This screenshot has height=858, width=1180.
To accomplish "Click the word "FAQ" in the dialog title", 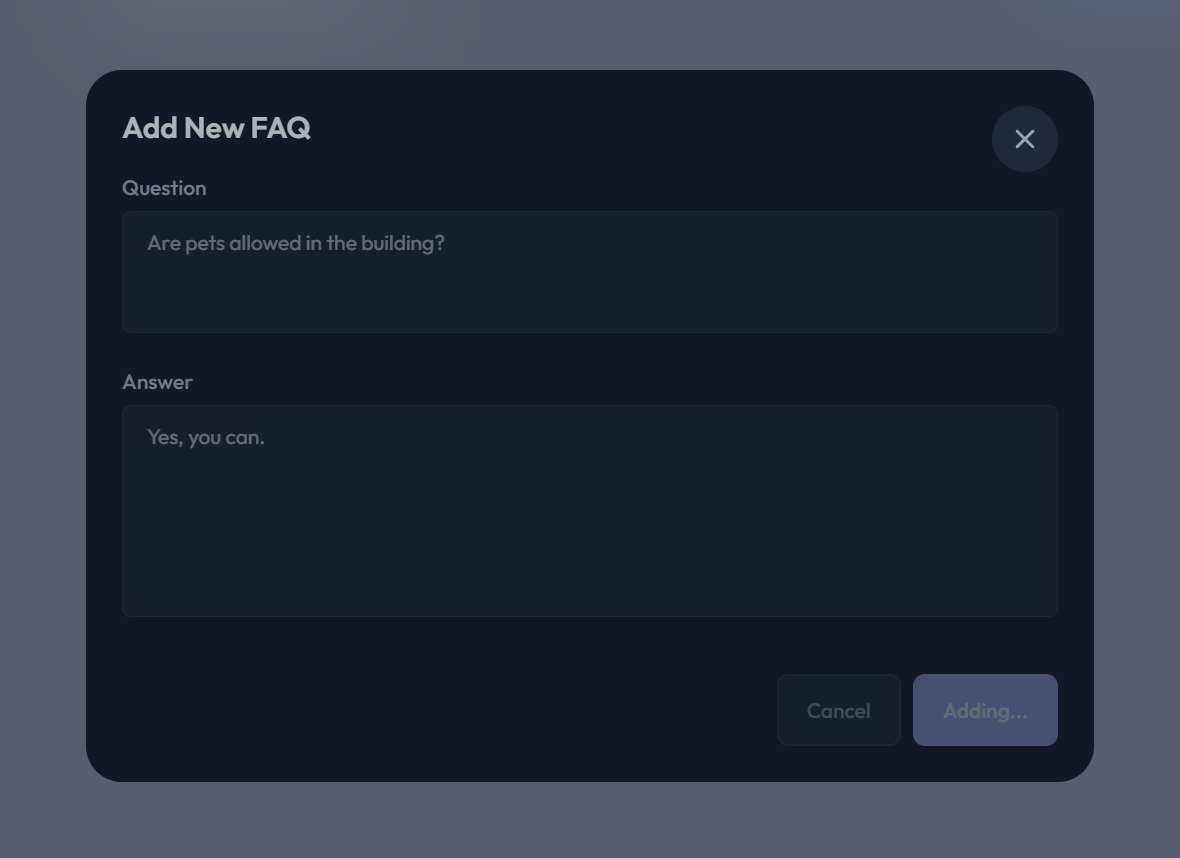I will tap(280, 128).
